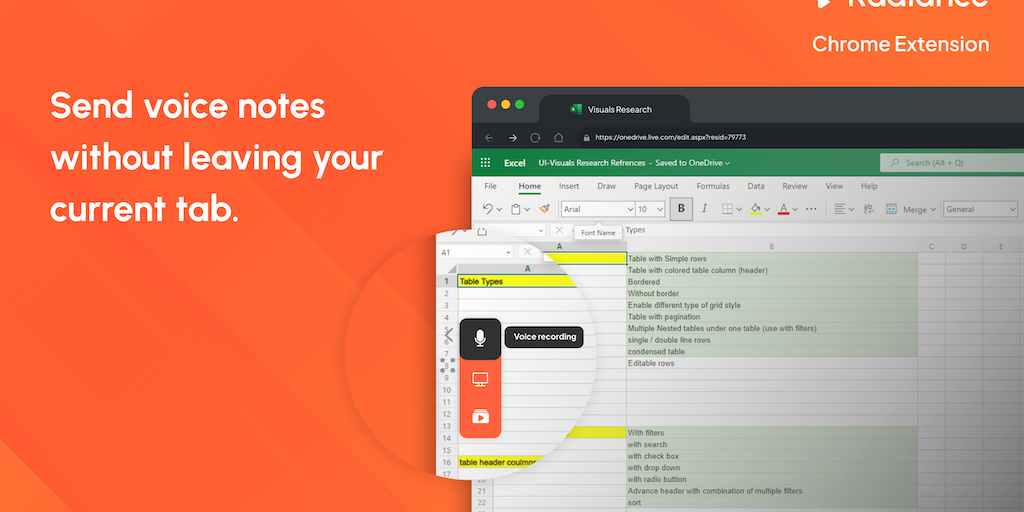Open the Data tab

(x=756, y=186)
